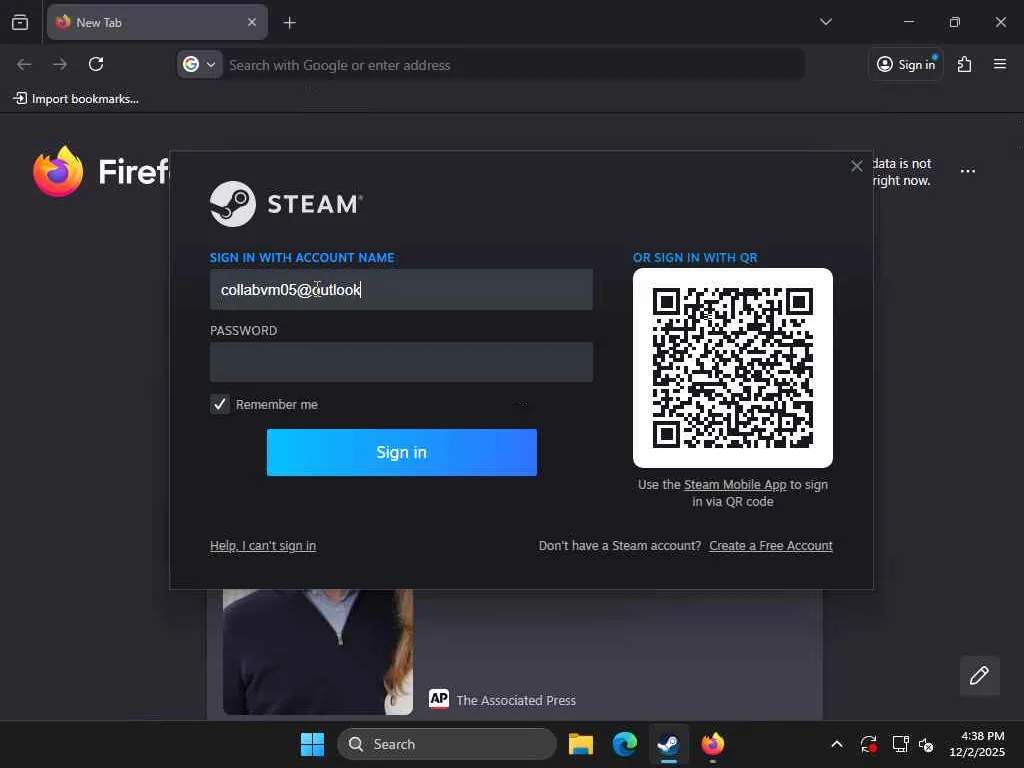1024x768 pixels.
Task: Click the pencil customize new tab button
Action: tap(979, 675)
